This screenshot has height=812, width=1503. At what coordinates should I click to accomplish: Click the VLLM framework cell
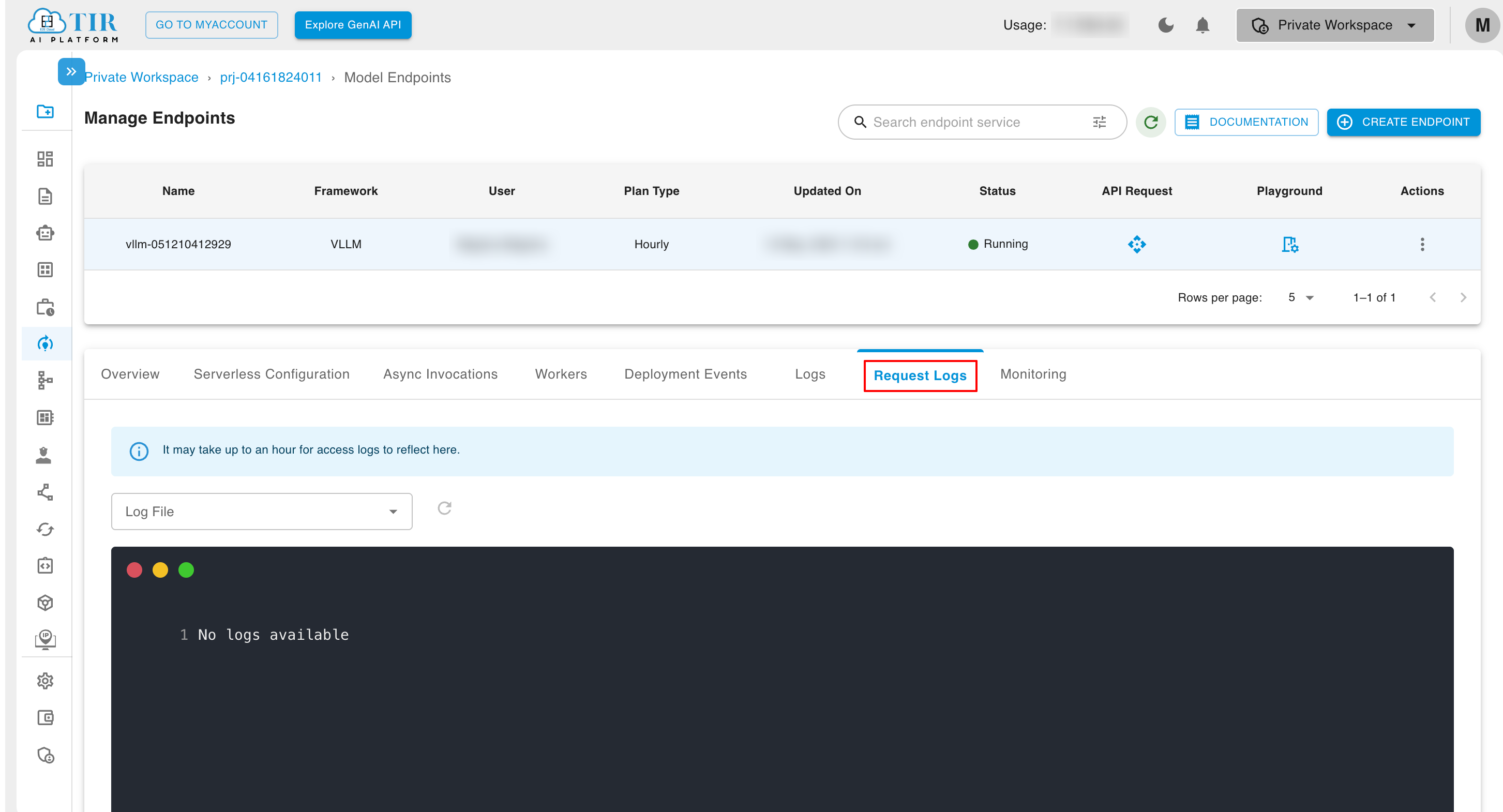tap(346, 244)
